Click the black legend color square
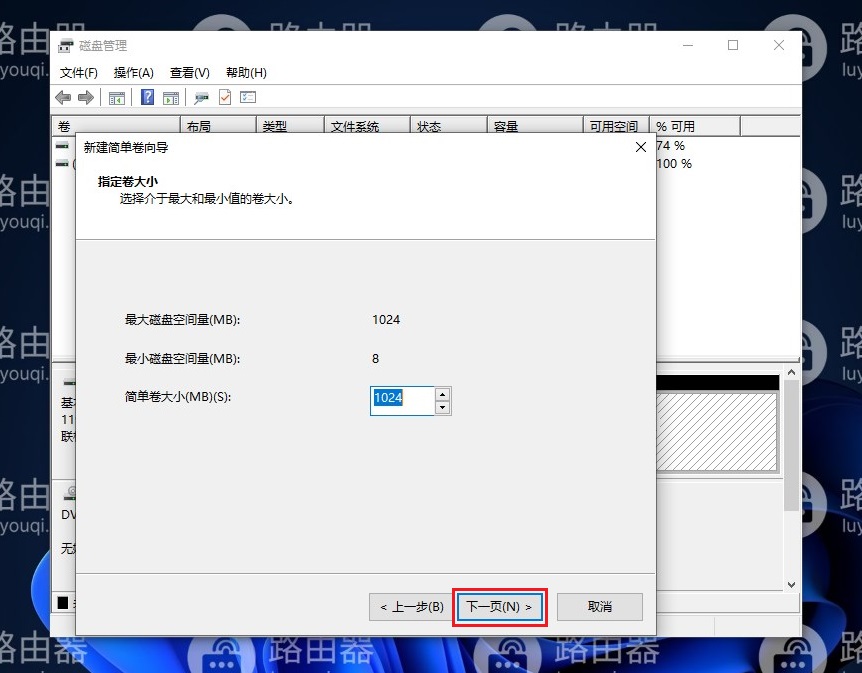Image resolution: width=862 pixels, height=673 pixels. pos(63,603)
